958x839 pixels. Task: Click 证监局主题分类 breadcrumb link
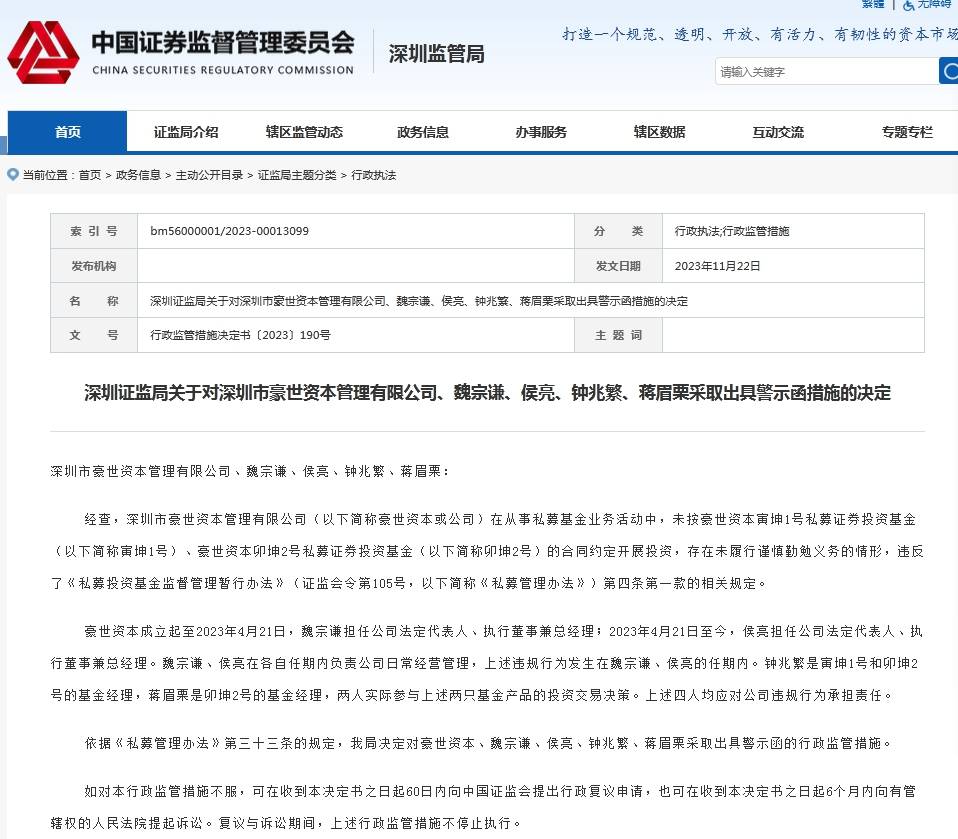coord(297,175)
